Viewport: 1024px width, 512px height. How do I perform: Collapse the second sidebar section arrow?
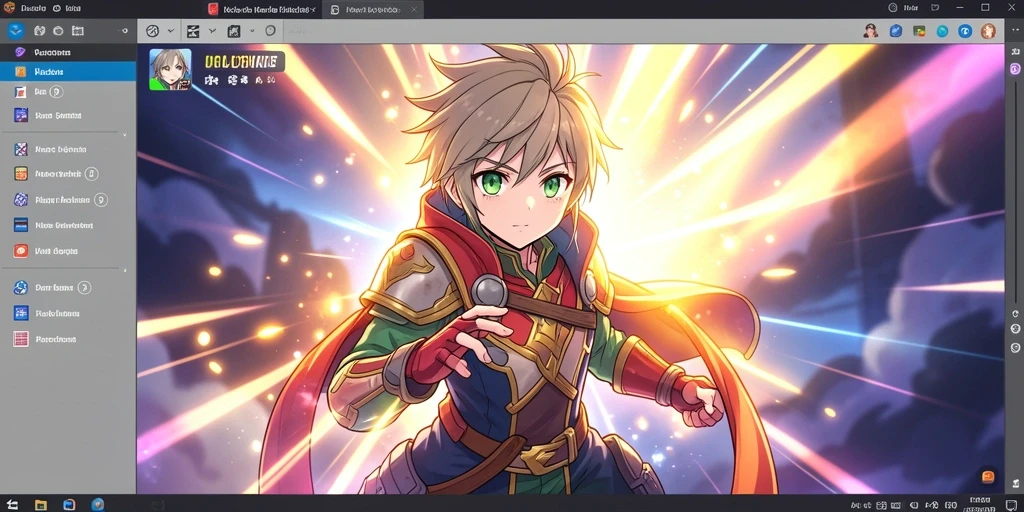click(124, 270)
